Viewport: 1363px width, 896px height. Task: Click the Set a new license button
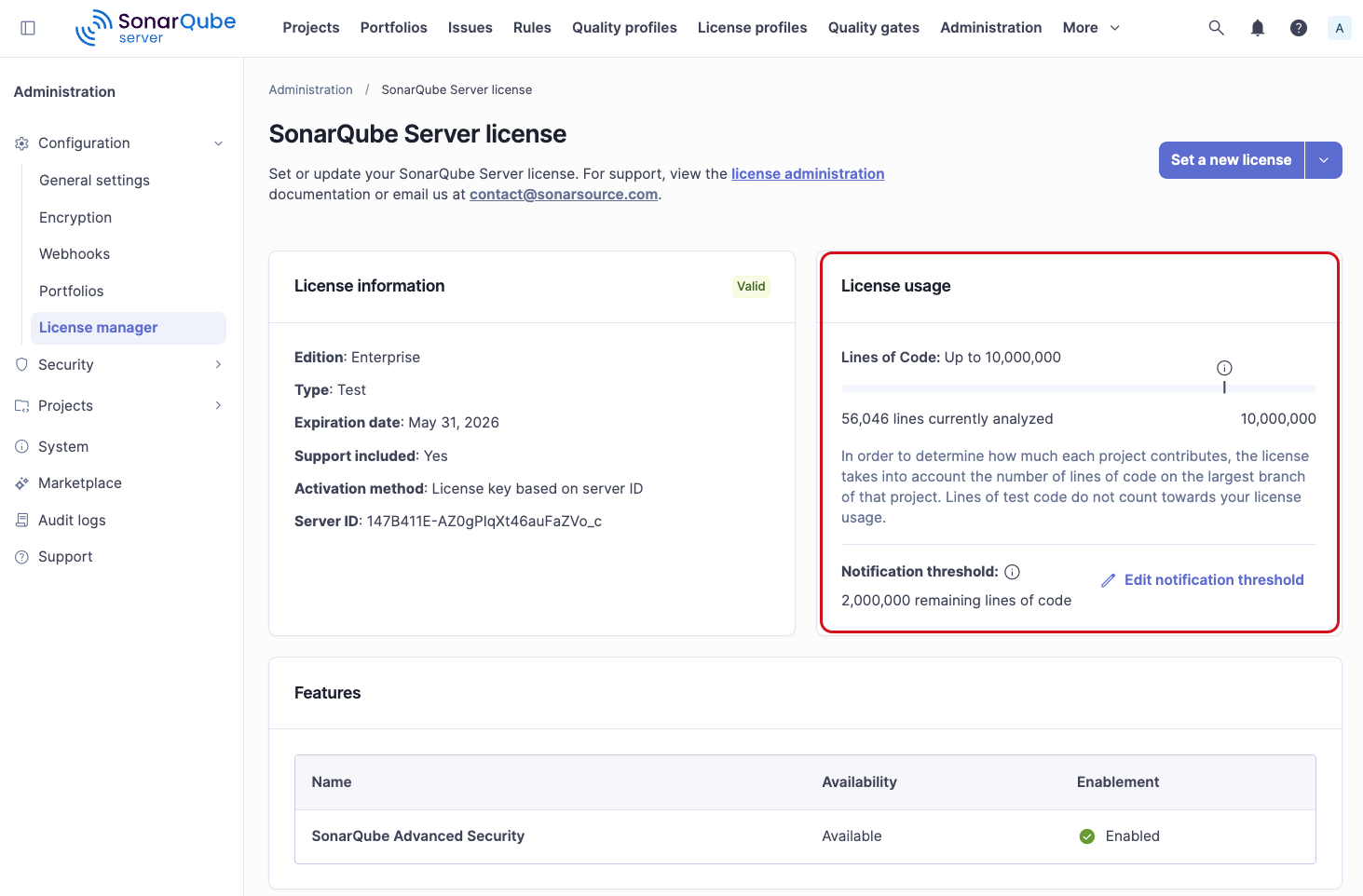[x=1231, y=160]
